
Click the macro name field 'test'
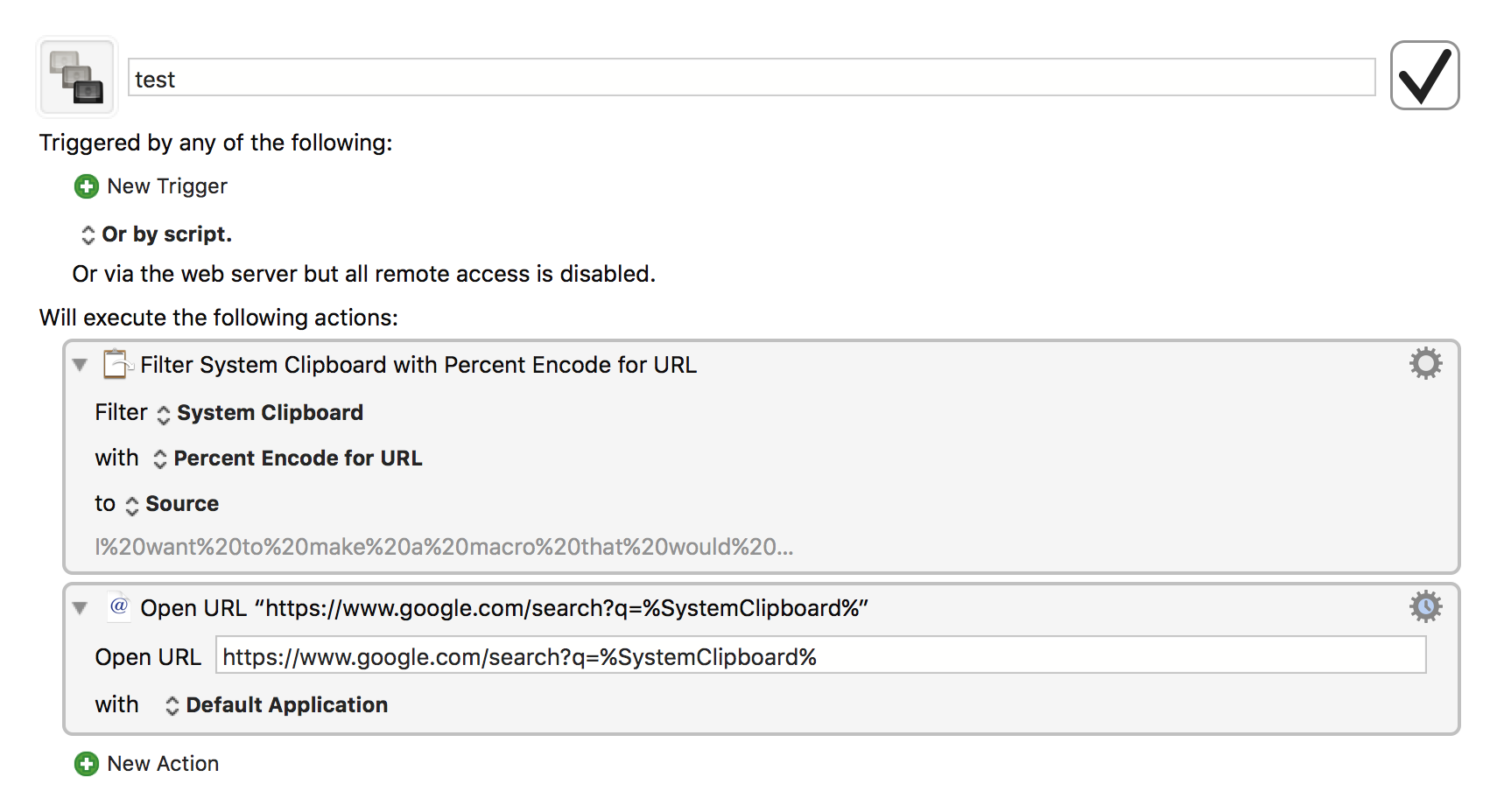click(750, 79)
